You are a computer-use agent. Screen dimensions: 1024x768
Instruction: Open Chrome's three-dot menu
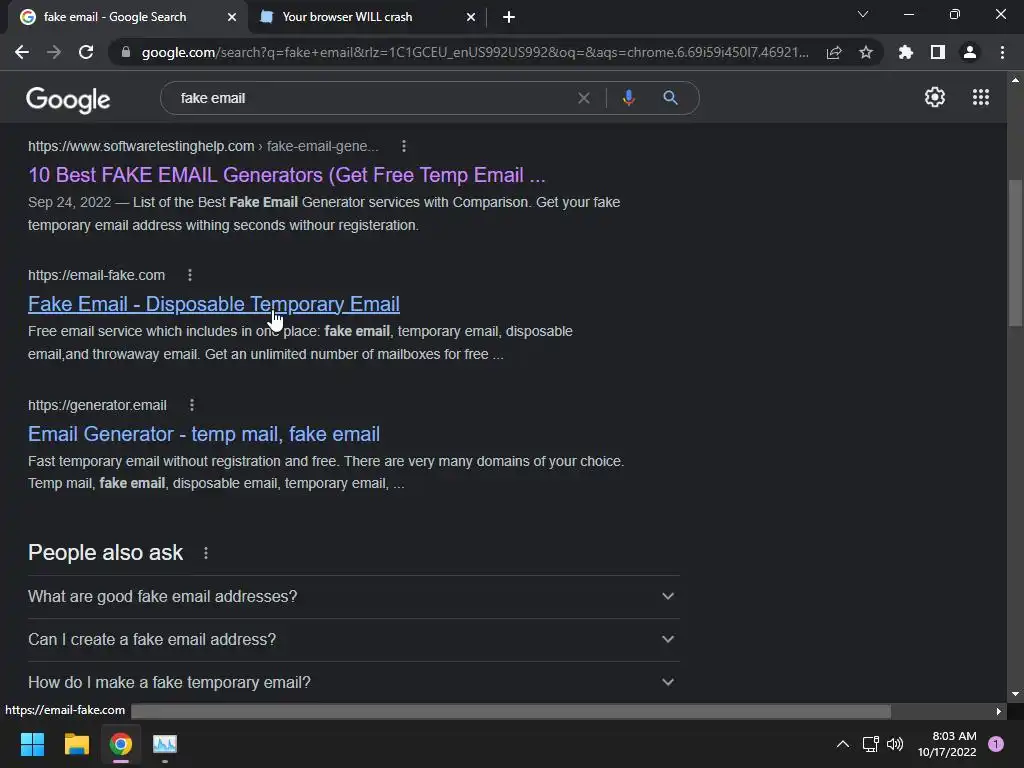tap(1002, 52)
